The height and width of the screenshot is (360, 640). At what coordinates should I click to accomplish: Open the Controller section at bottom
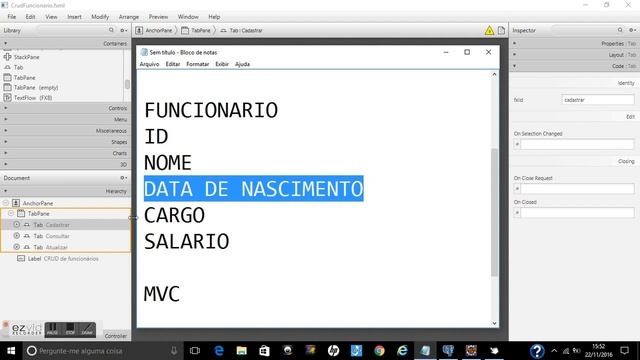click(x=116, y=336)
